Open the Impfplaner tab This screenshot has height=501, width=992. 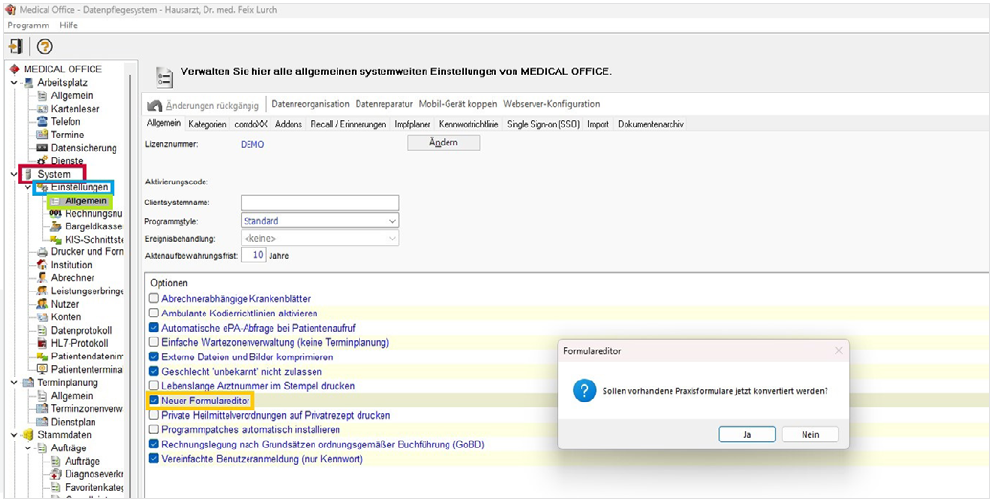click(412, 125)
